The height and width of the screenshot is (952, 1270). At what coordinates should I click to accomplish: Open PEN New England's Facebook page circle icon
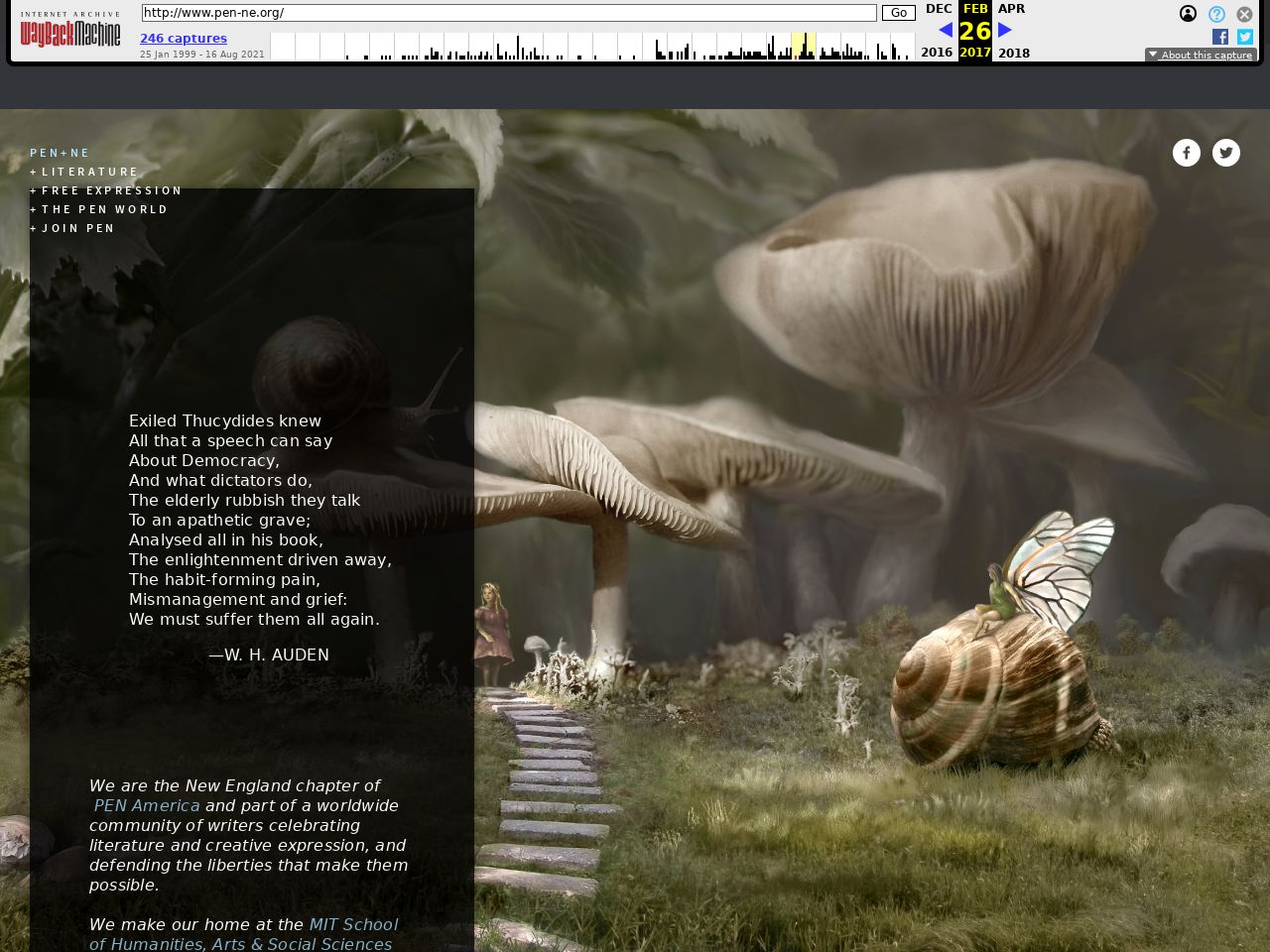1187,153
